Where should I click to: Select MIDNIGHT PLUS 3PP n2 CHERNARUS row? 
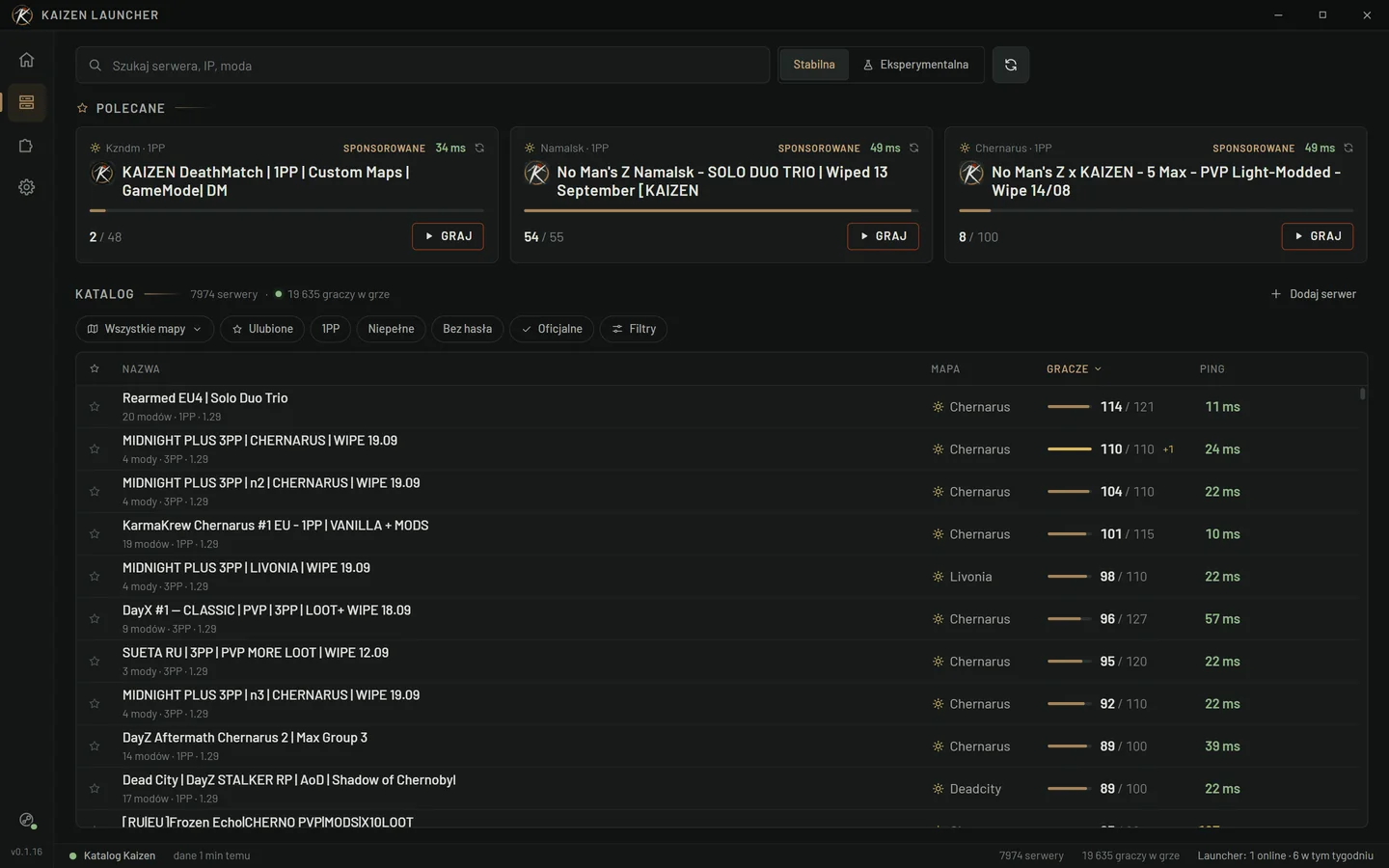717,492
